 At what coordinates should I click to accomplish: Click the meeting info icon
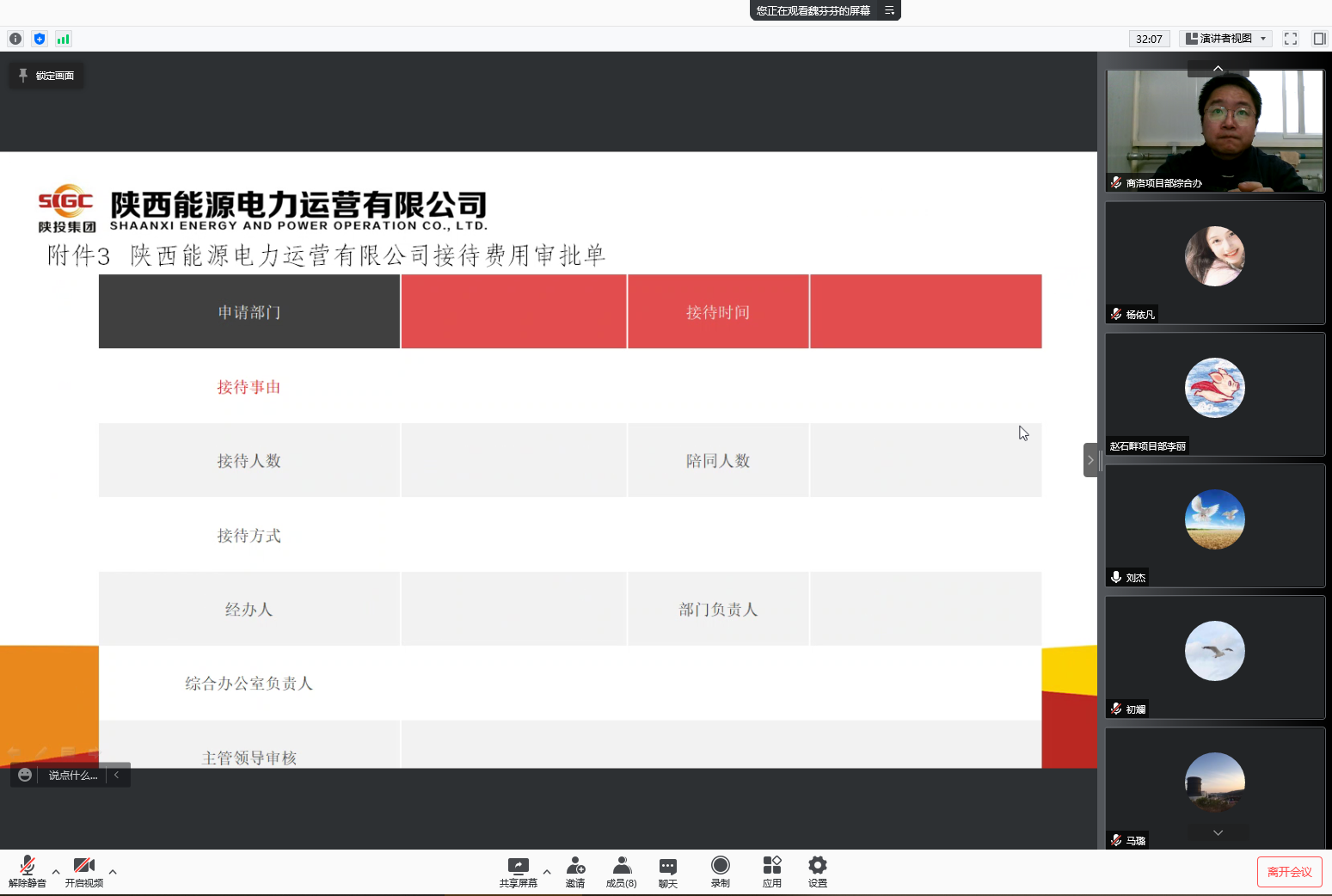click(x=15, y=39)
